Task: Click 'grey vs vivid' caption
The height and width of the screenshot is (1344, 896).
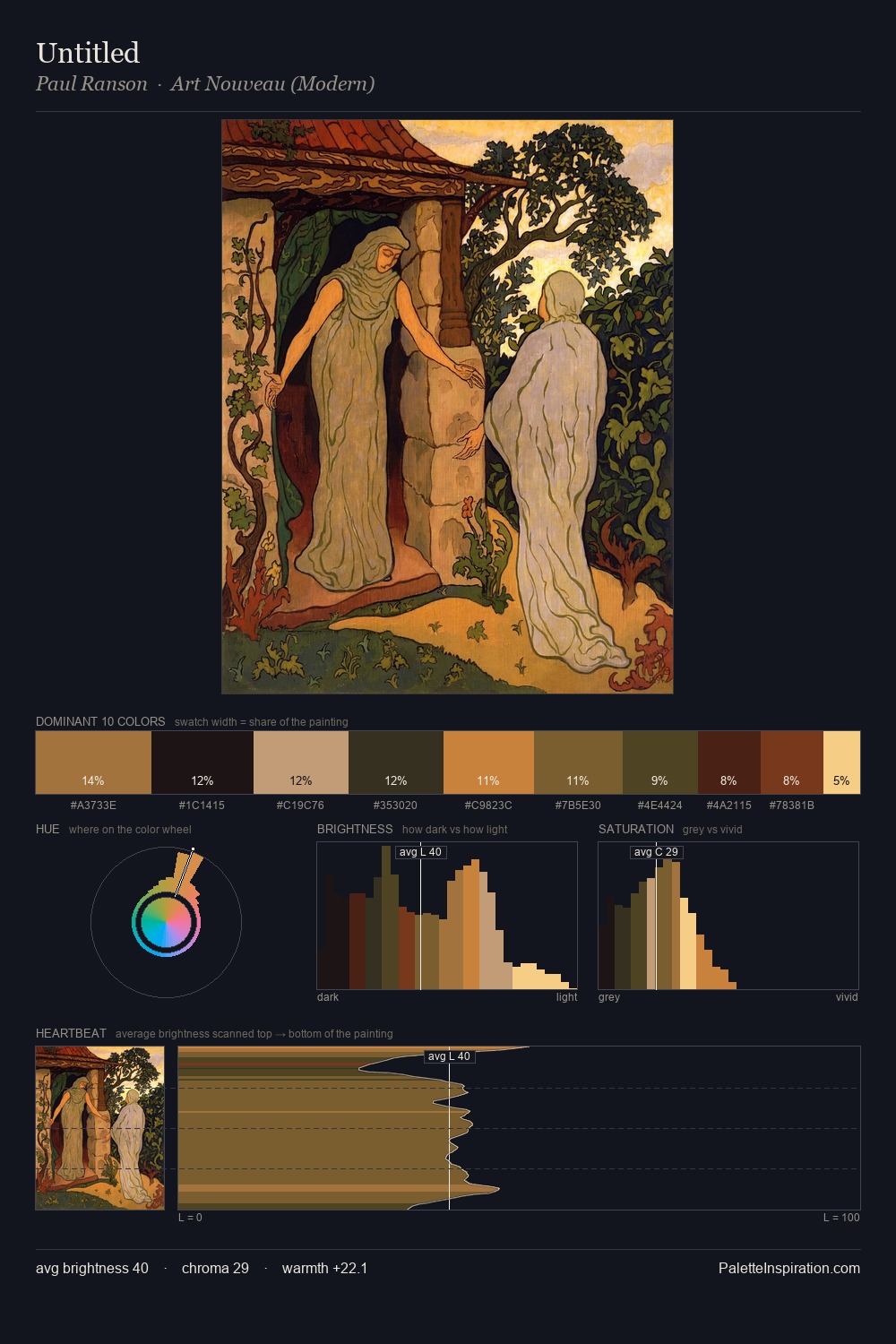Action: 712,830
